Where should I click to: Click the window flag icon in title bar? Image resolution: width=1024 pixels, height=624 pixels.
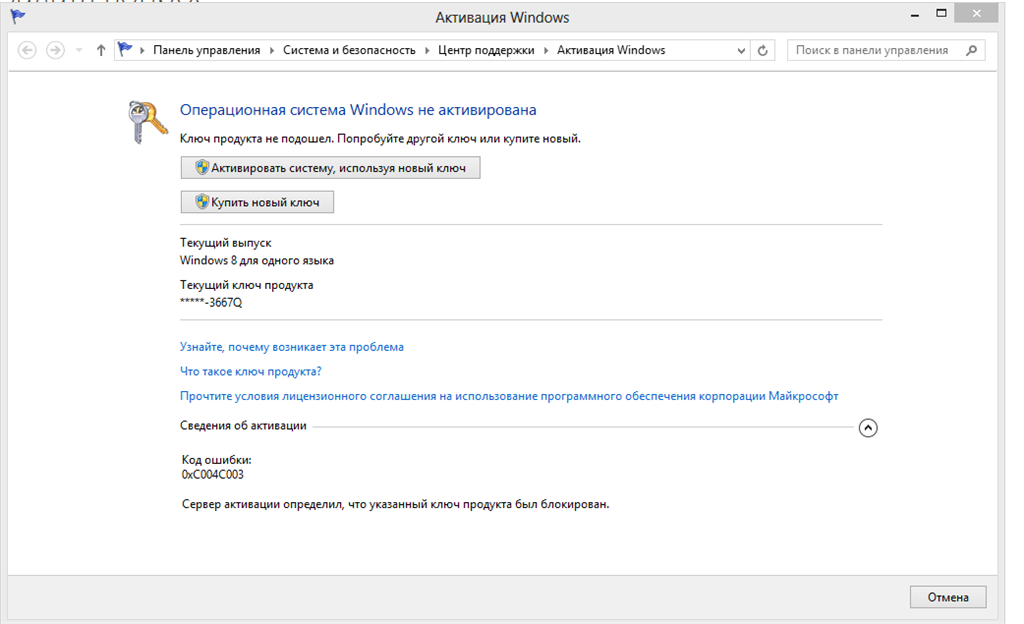tap(18, 16)
